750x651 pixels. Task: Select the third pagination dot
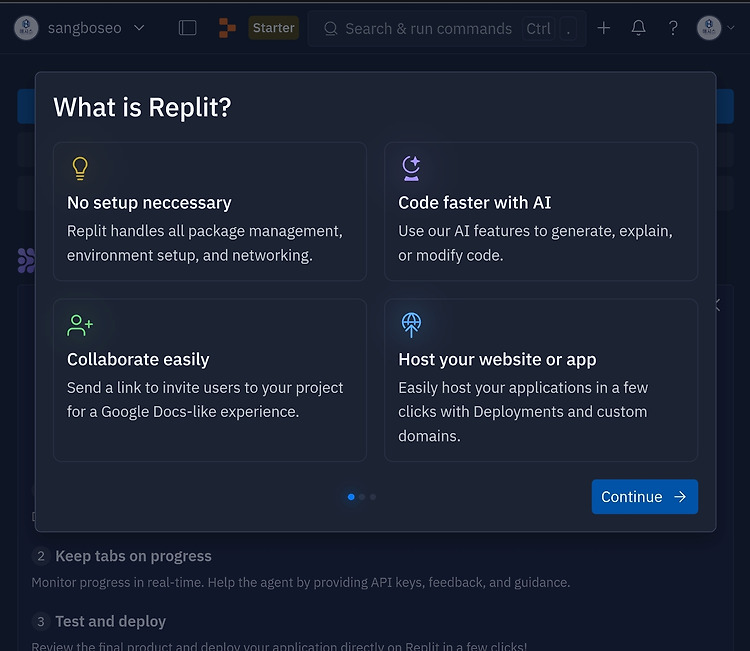(373, 497)
